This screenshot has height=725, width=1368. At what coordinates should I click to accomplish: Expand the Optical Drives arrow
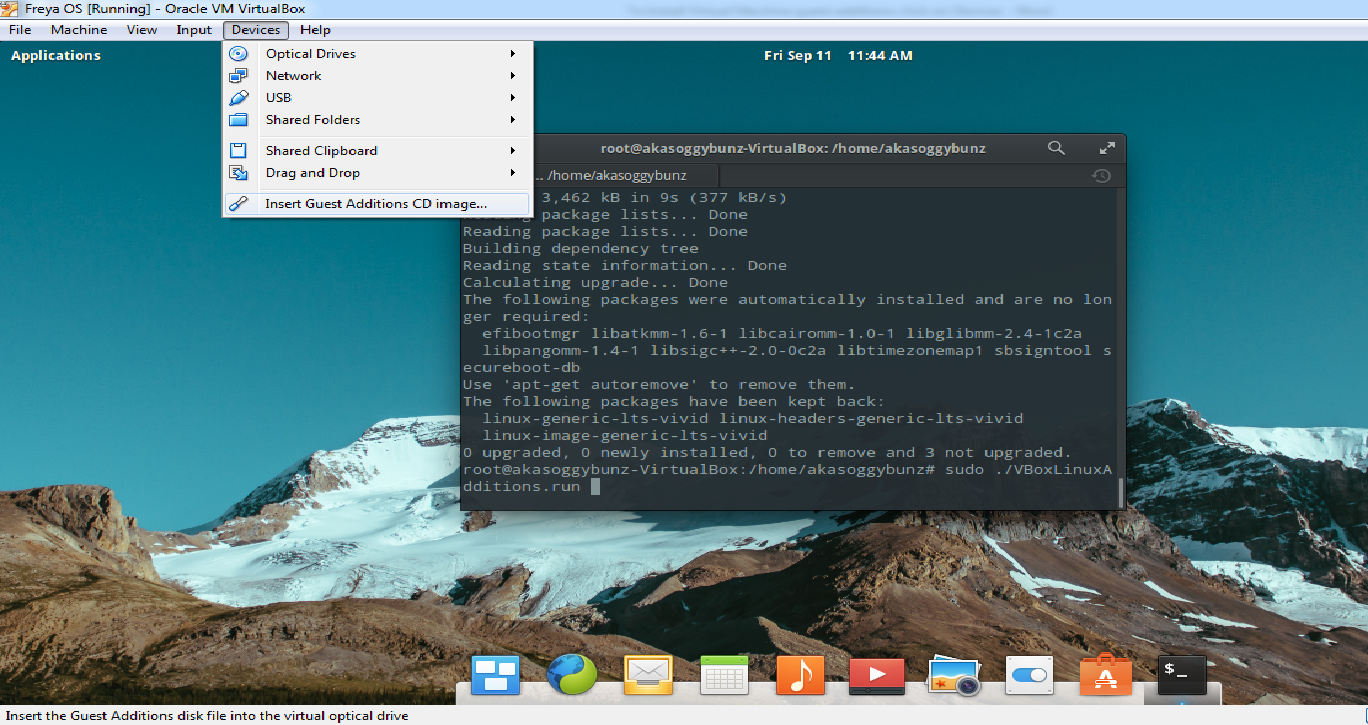point(513,54)
